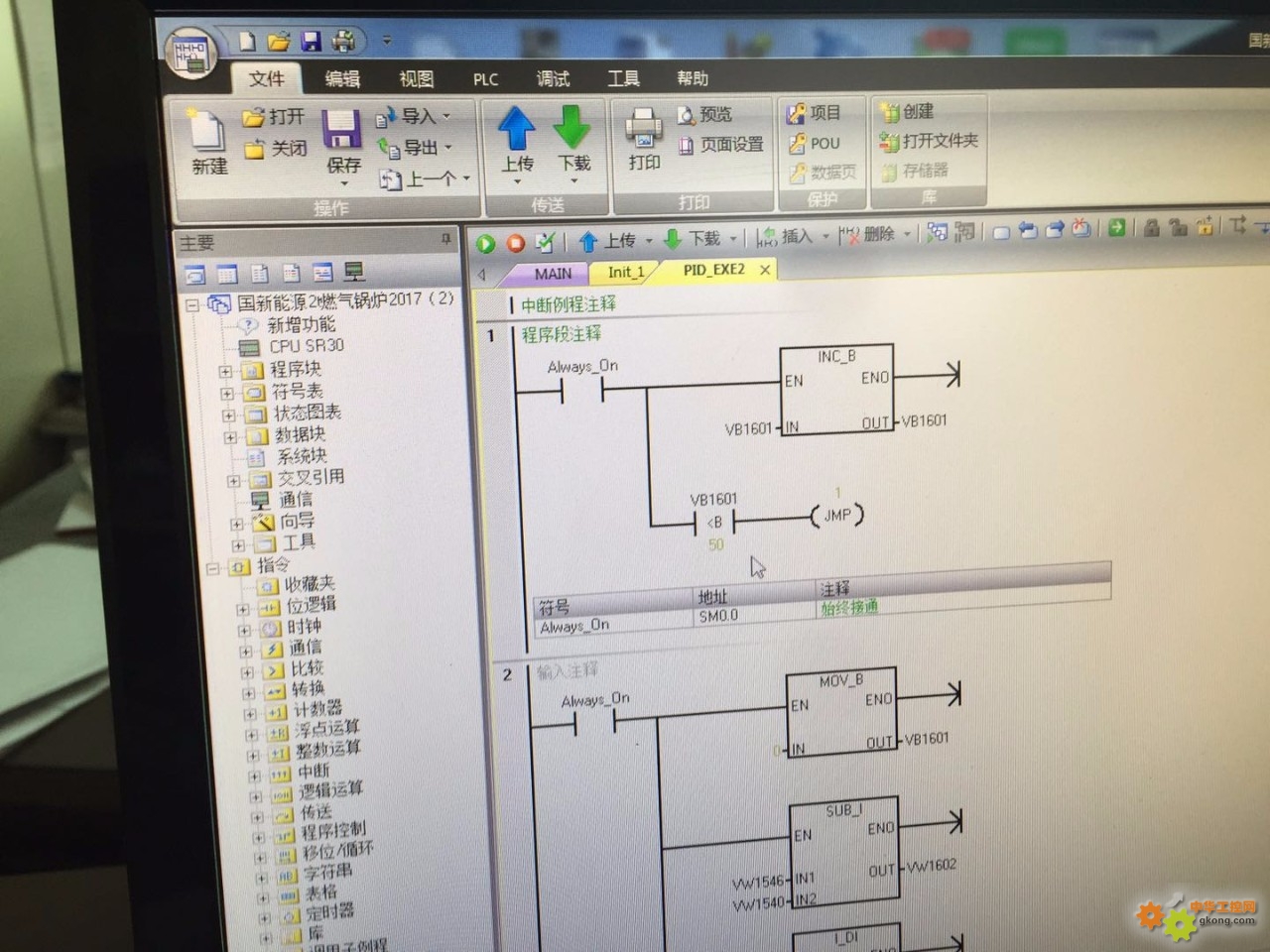Expand the 交叉引用 (Cross Reference) node

pos(234,481)
